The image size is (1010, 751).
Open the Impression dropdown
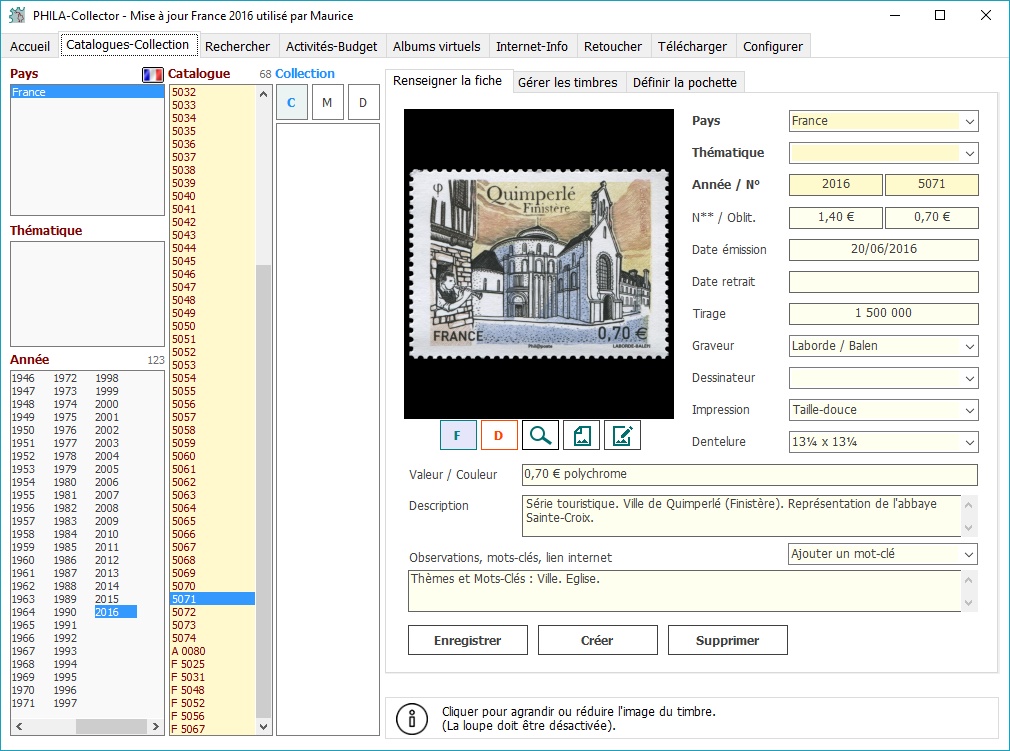click(969, 410)
